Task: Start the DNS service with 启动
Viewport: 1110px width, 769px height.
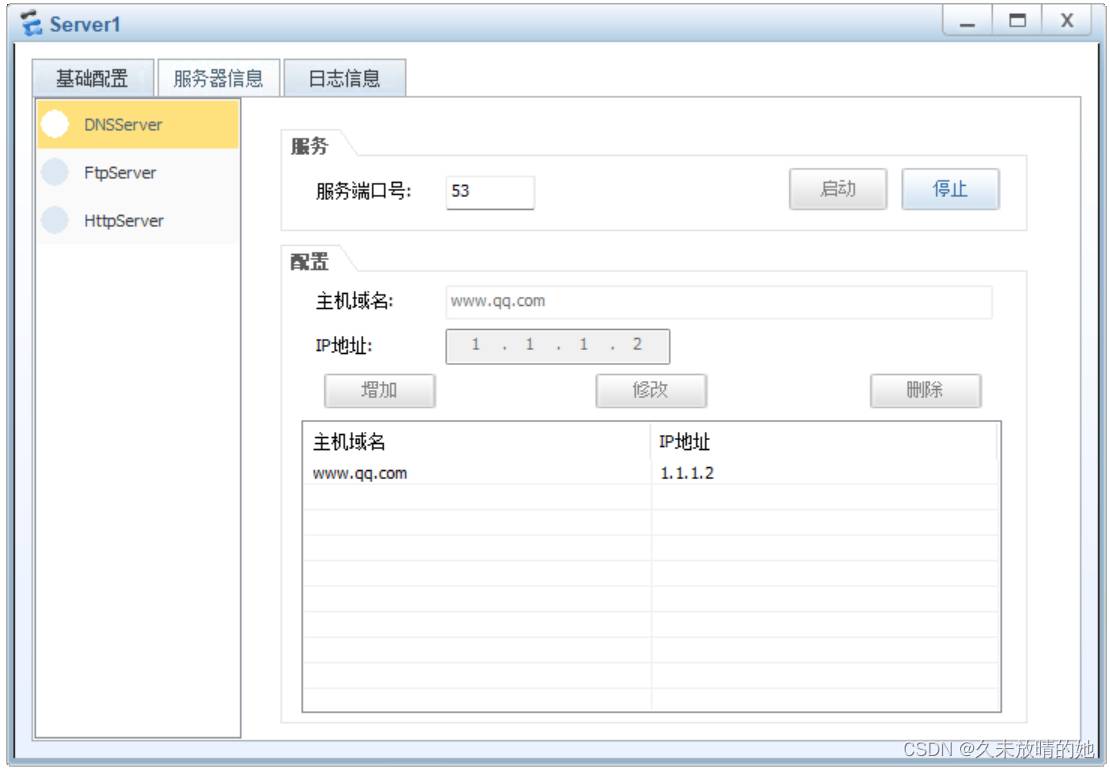Action: tap(838, 189)
